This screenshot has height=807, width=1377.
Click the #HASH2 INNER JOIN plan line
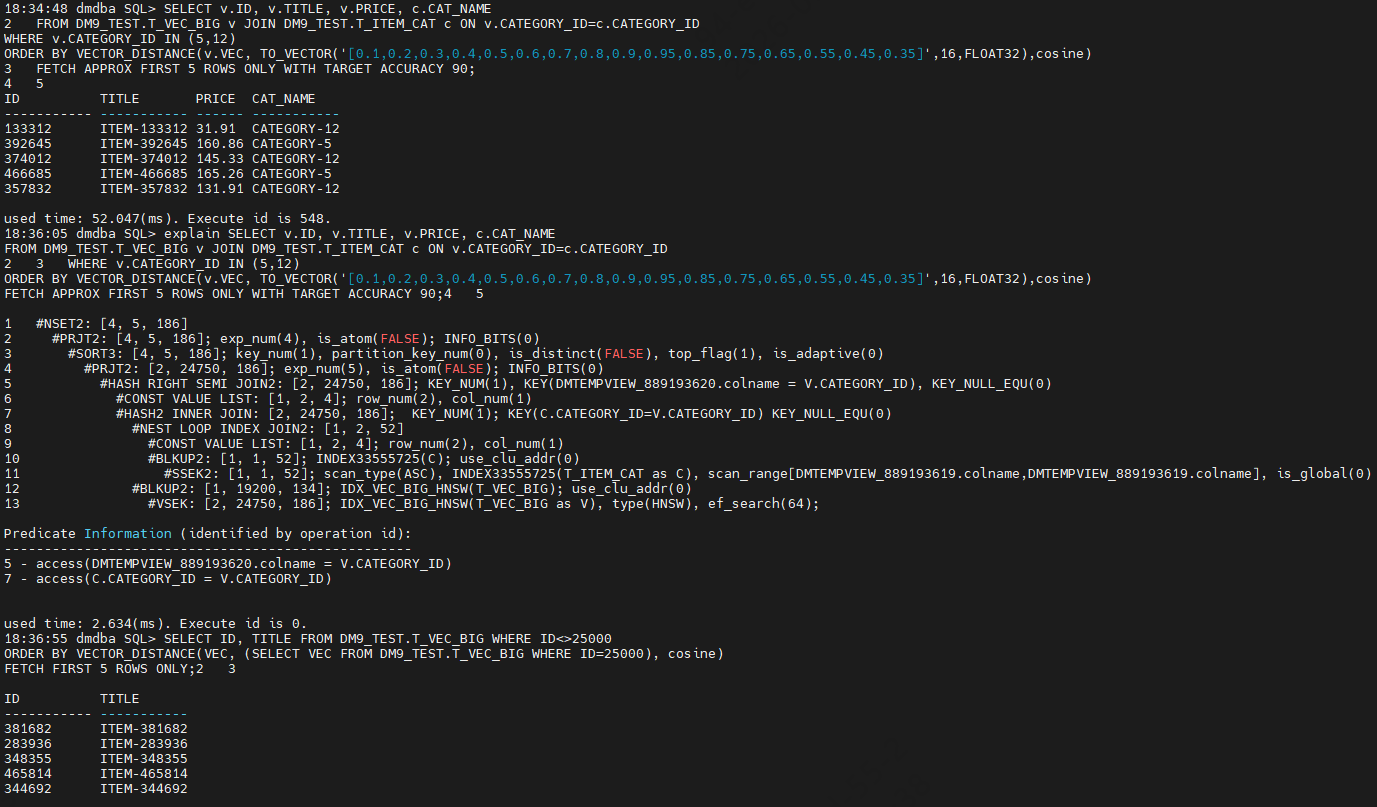[504, 414]
